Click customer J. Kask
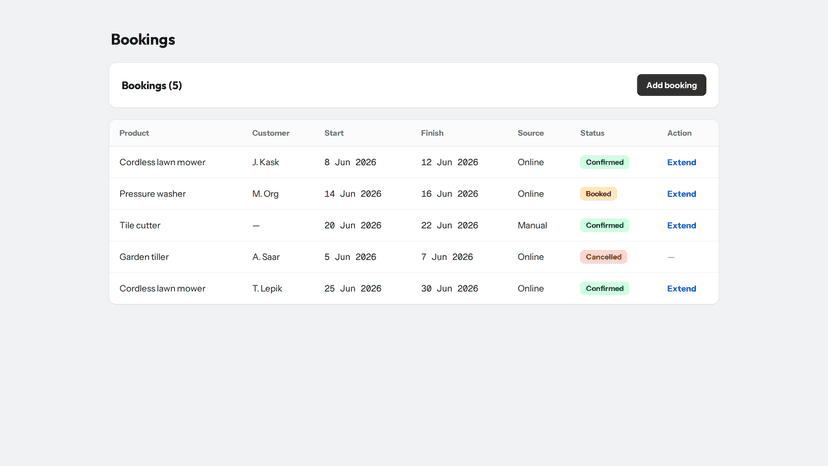This screenshot has height=466, width=828. 265,162
